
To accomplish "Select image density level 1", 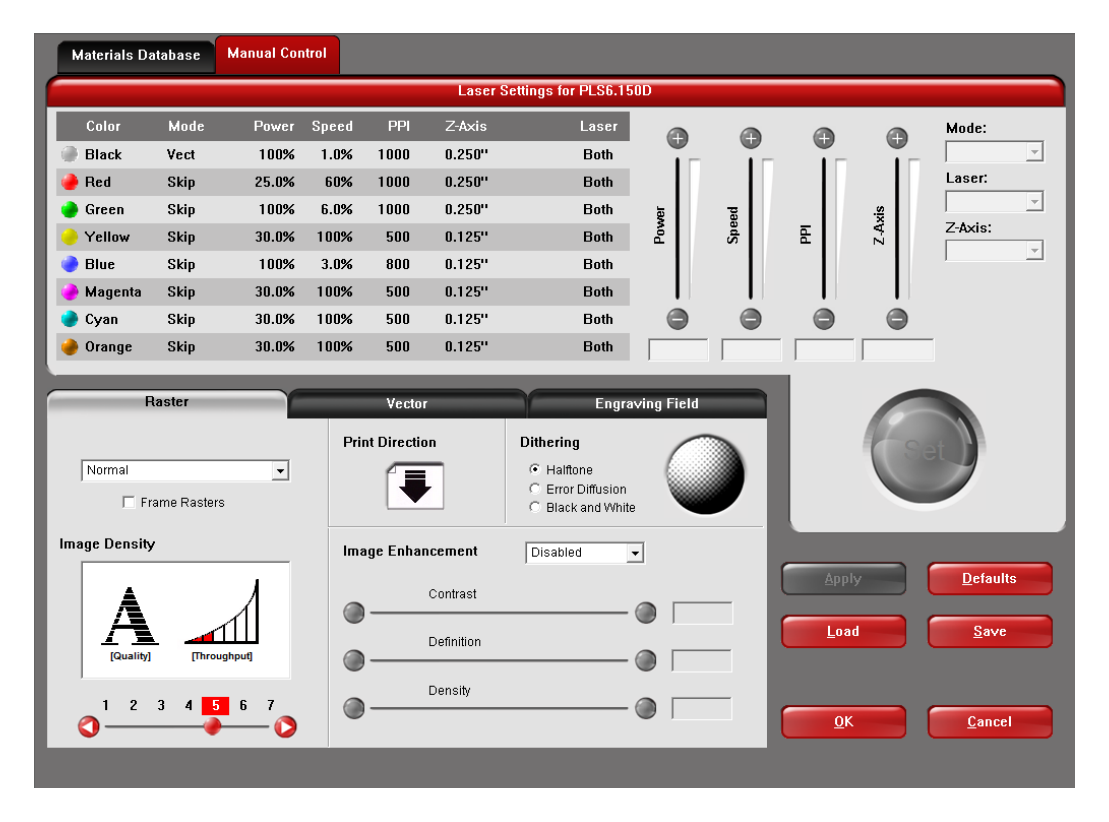I will (x=105, y=705).
